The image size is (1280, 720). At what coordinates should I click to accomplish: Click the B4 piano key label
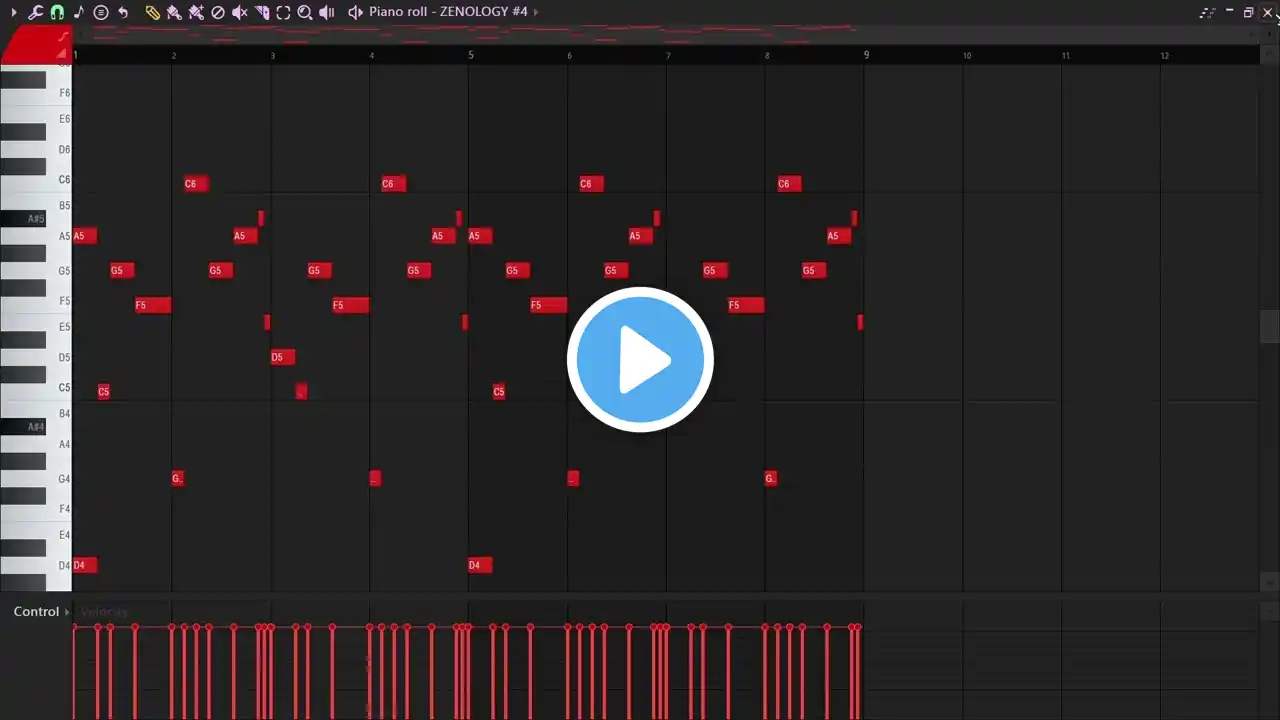pos(64,413)
